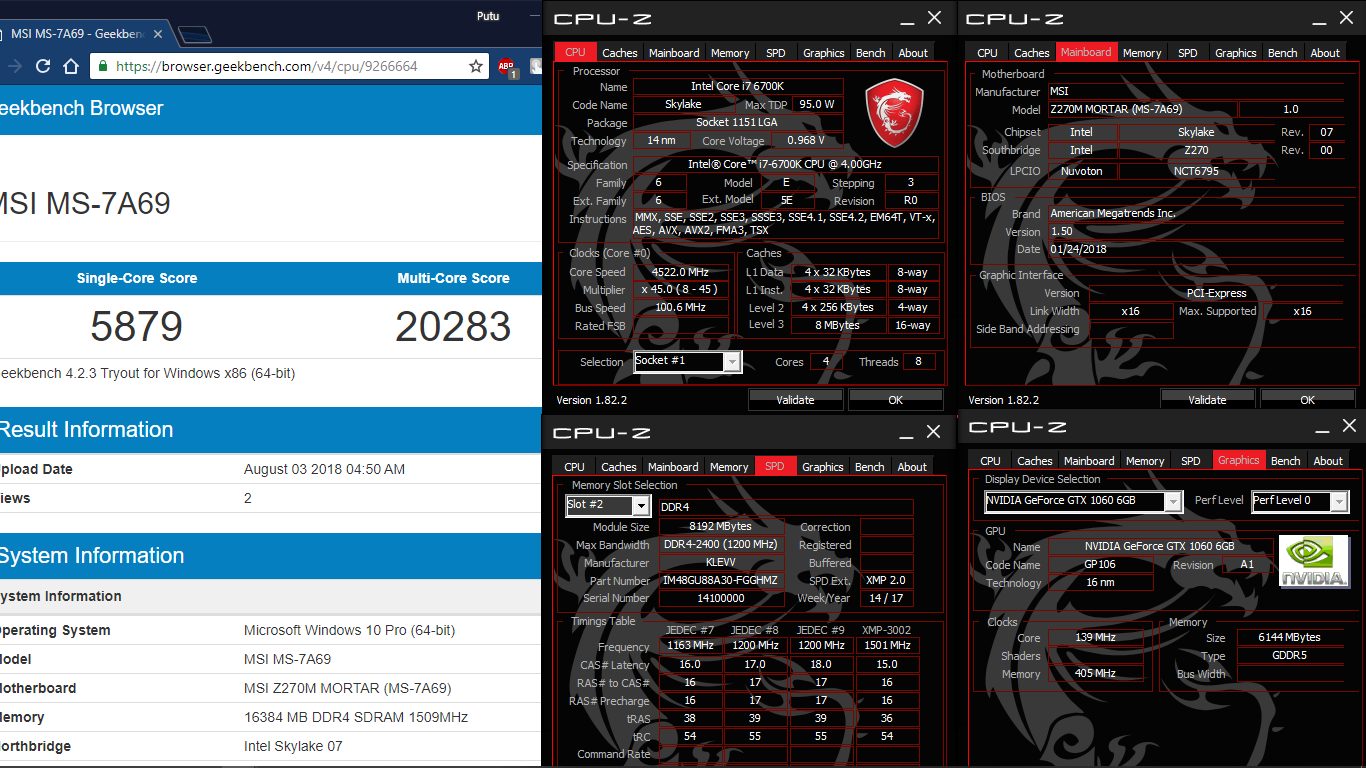Reload the Geekbench page in Chrome
1366x768 pixels.
[43, 66]
